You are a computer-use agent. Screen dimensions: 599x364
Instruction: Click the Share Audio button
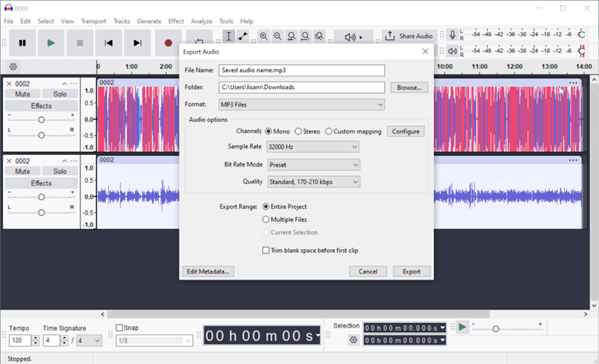[x=409, y=36]
